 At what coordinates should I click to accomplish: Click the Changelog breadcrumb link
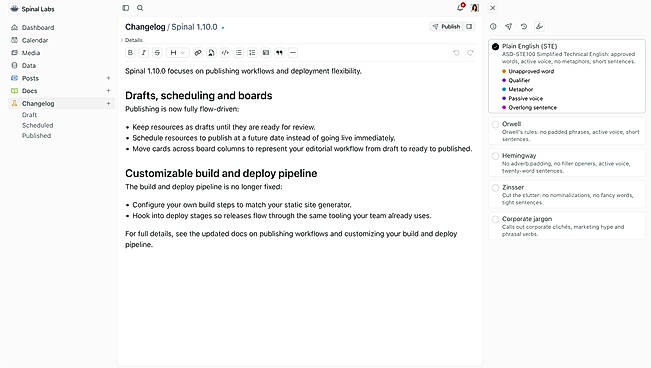[145, 27]
